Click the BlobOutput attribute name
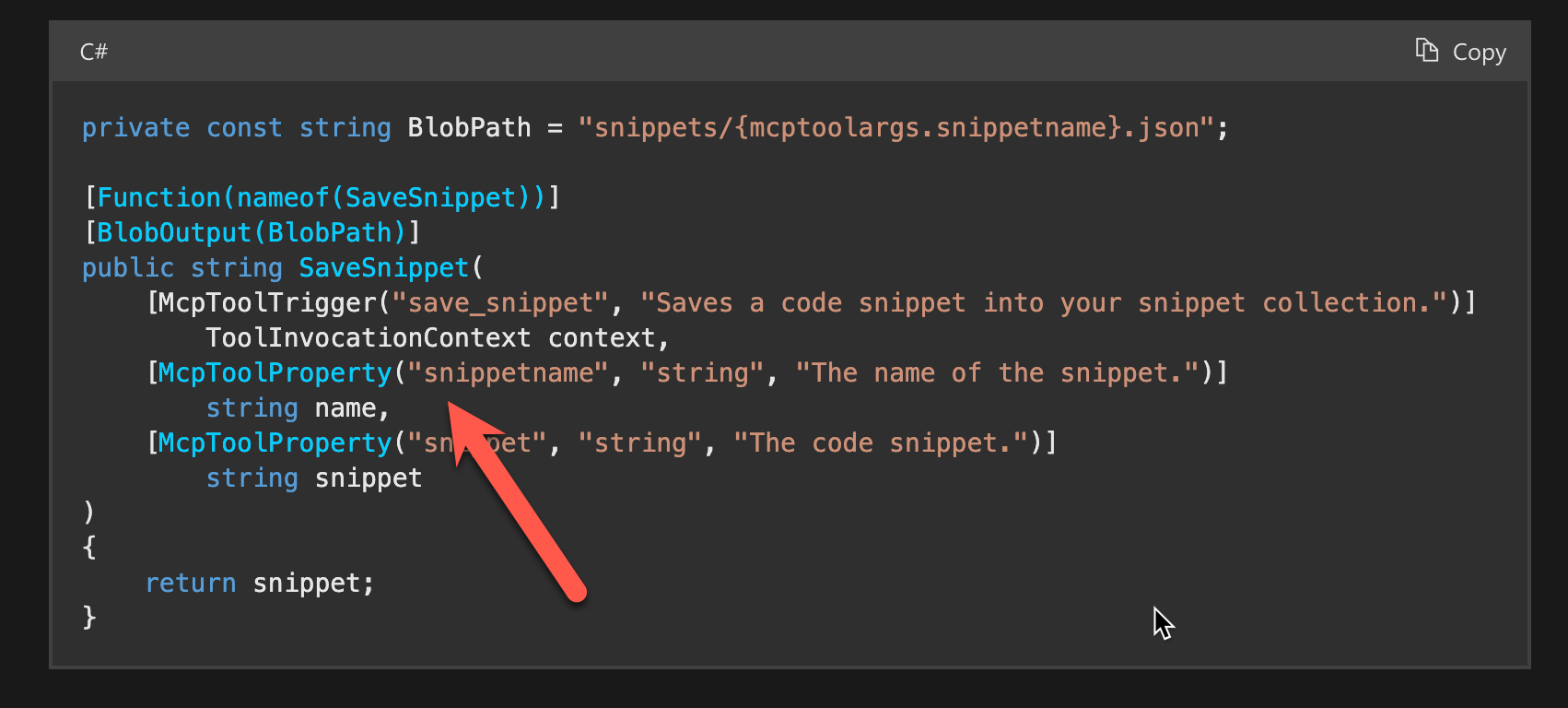Viewport: 1568px width, 708px height. click(x=174, y=232)
